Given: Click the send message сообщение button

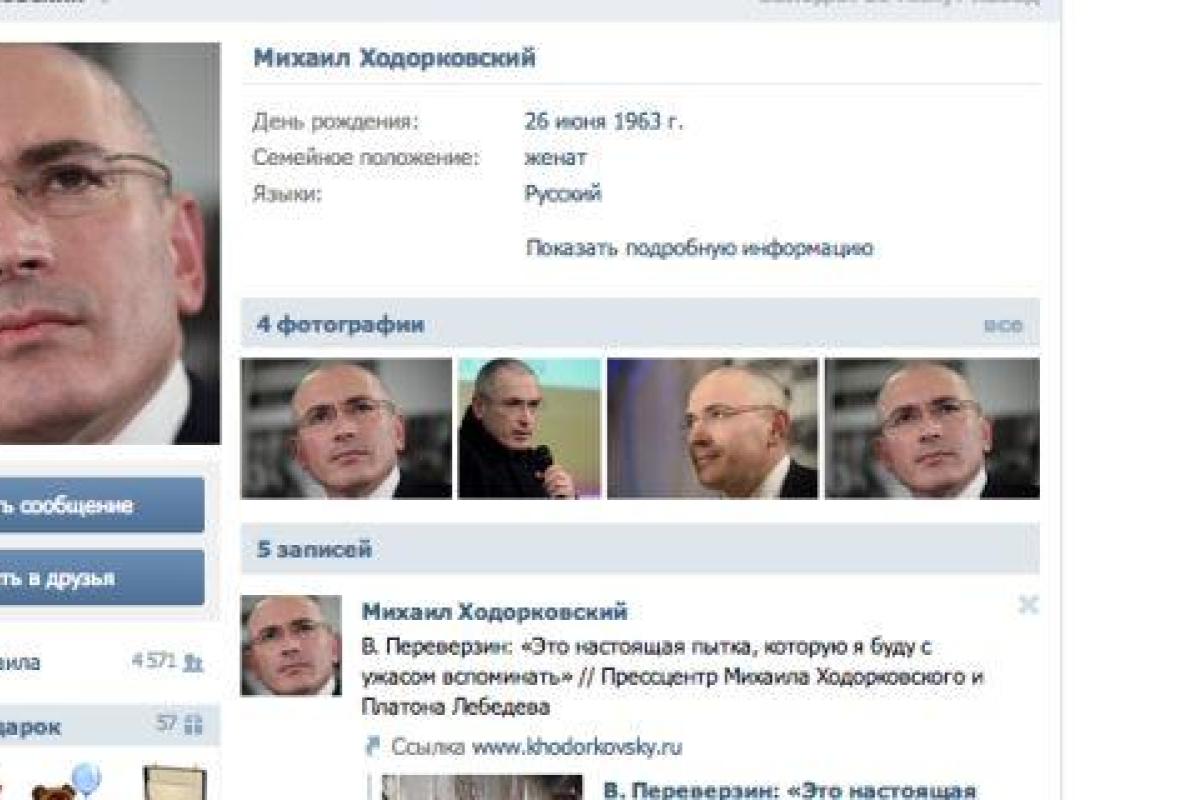Looking at the screenshot, I should [x=102, y=505].
